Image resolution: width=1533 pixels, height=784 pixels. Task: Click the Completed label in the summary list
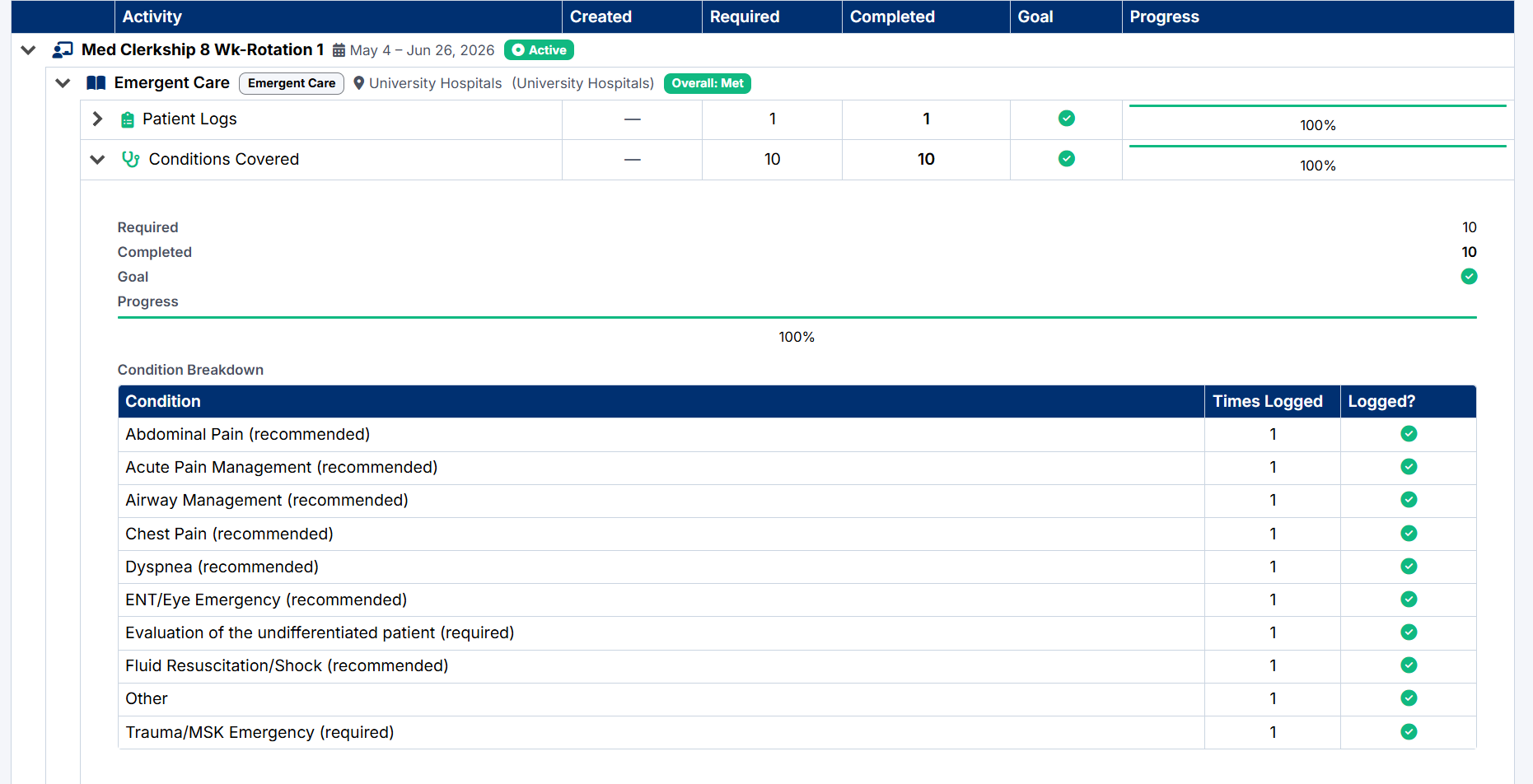(155, 252)
